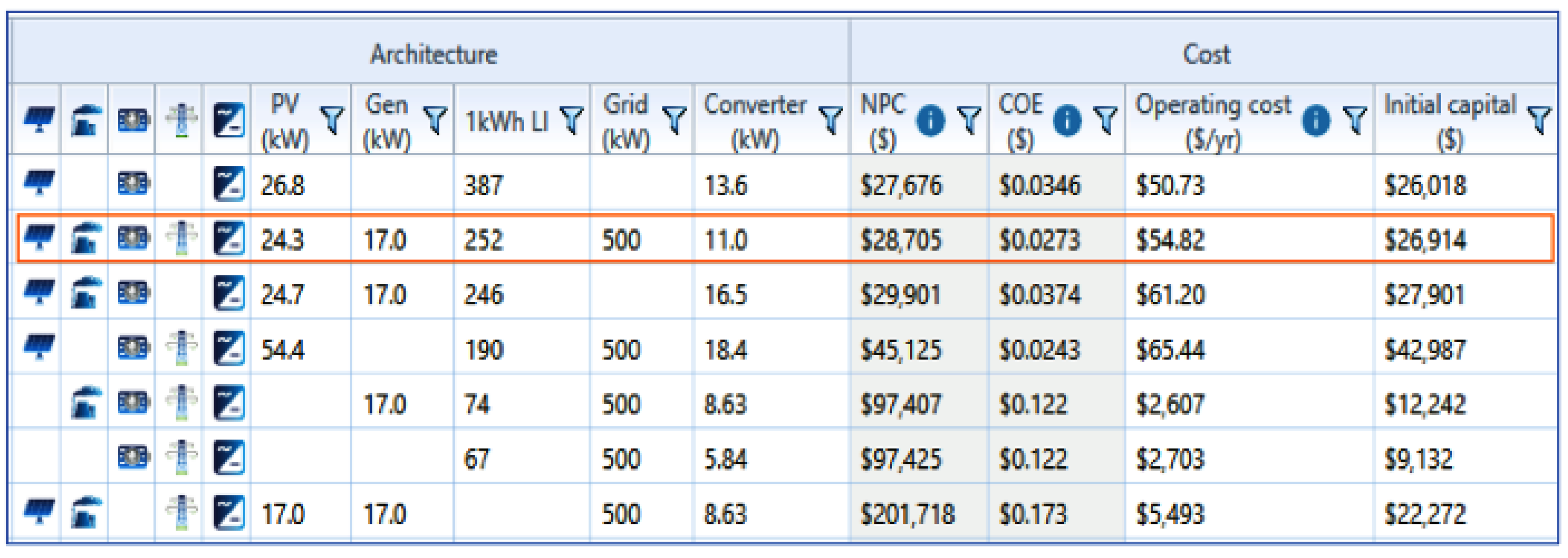Click the Cost group header

pyautogui.click(x=1206, y=53)
